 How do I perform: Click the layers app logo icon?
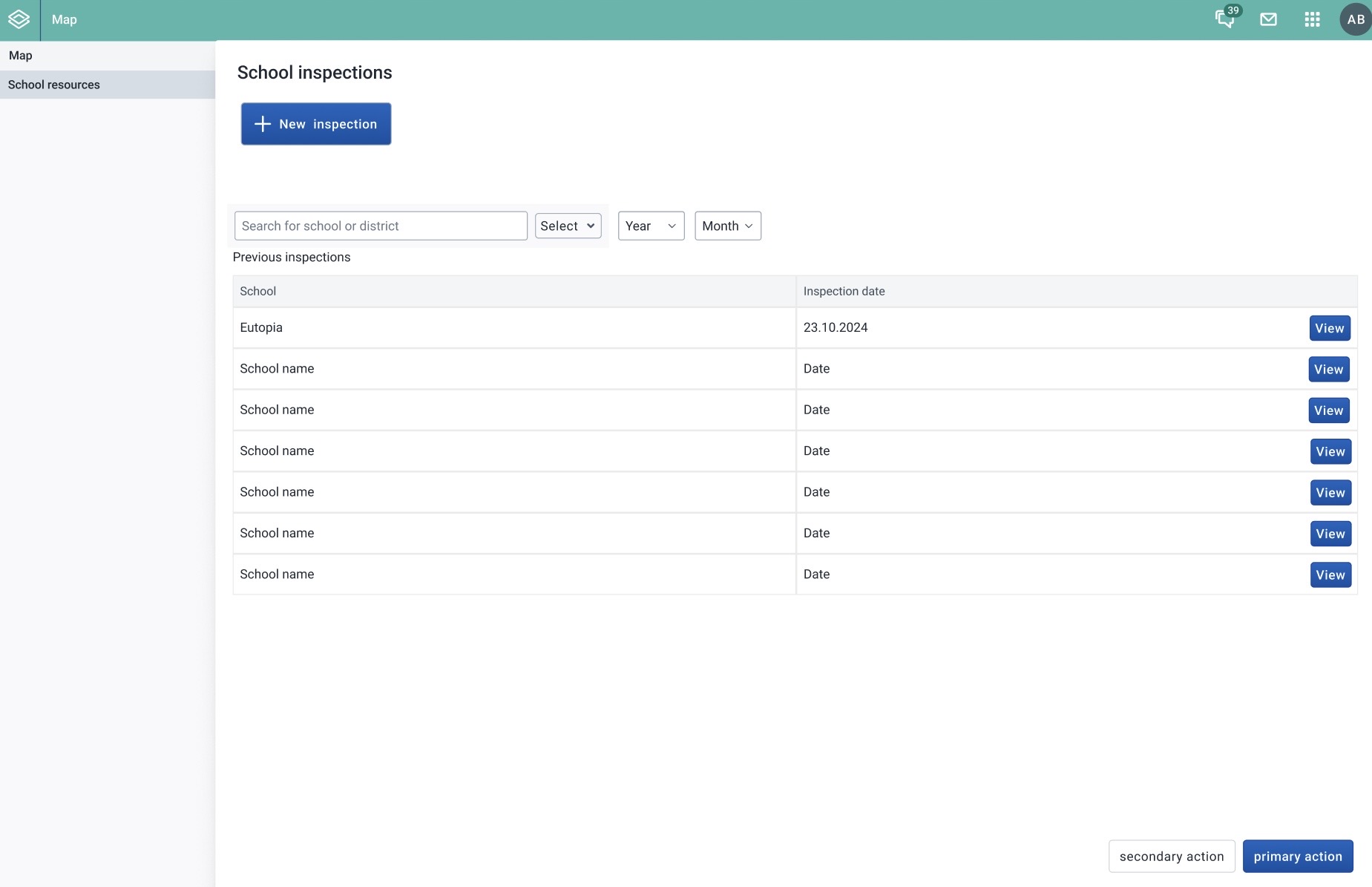tap(19, 19)
